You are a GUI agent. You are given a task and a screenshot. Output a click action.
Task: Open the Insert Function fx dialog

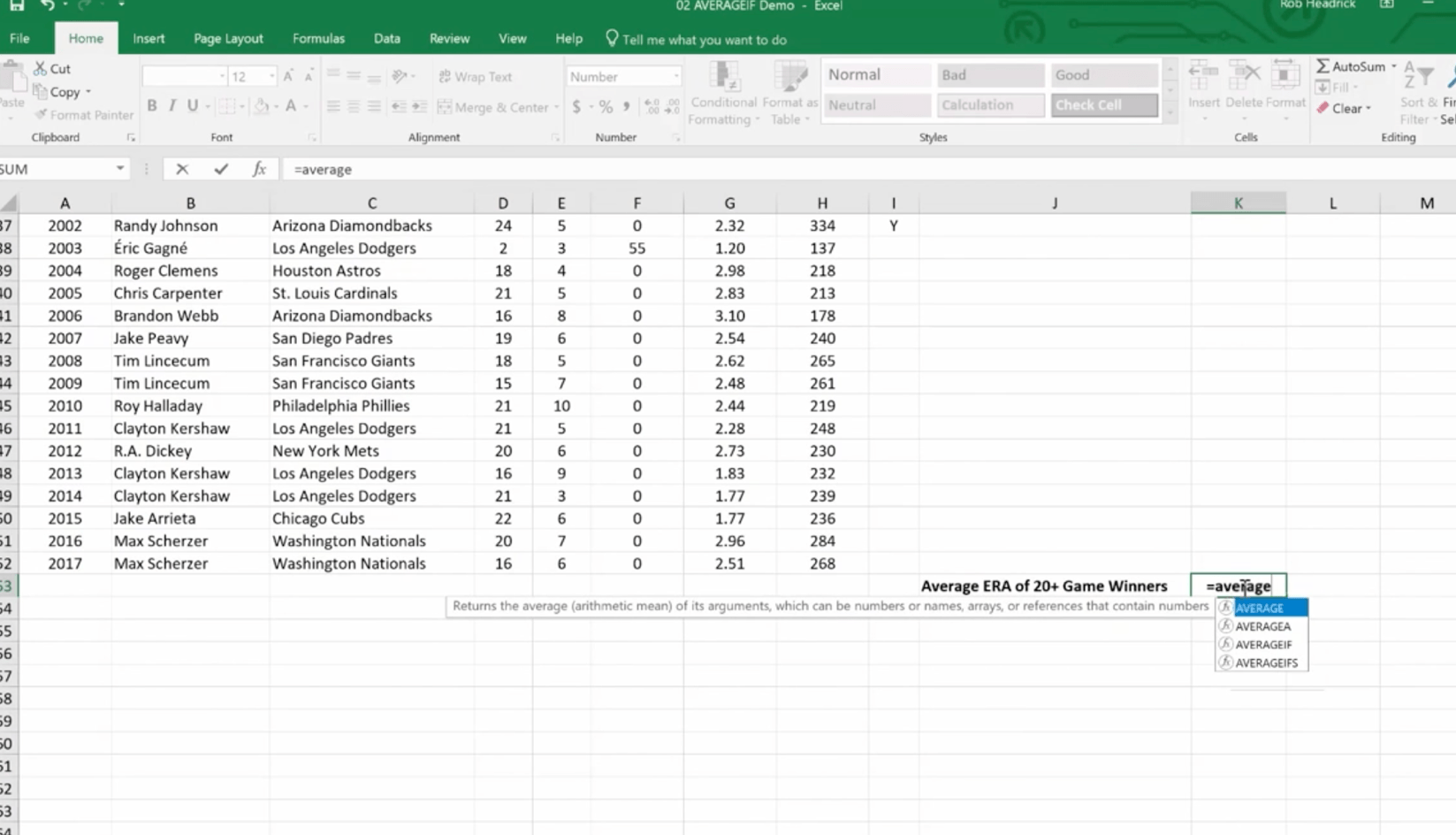[x=259, y=169]
